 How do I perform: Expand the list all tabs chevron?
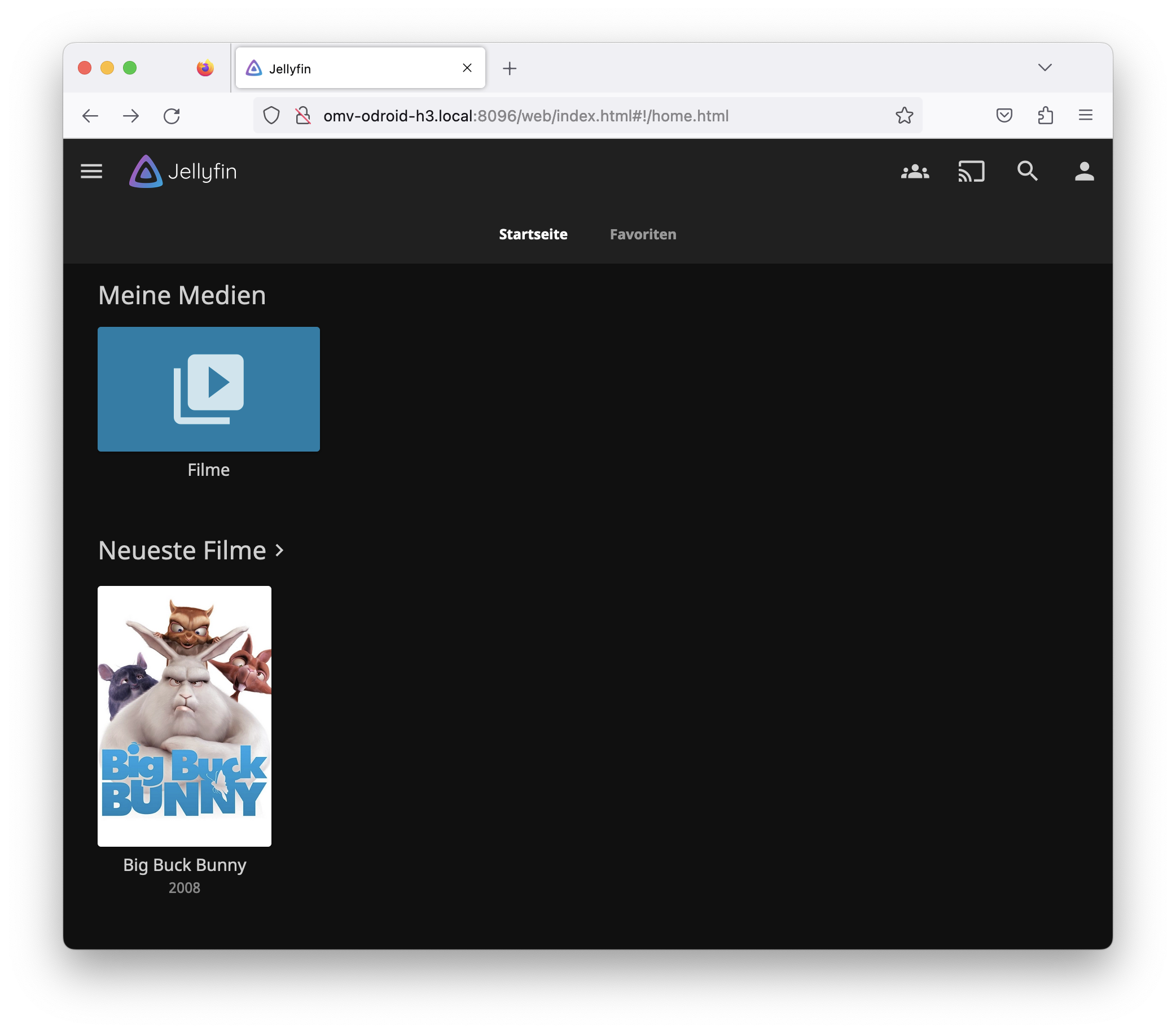click(1045, 68)
